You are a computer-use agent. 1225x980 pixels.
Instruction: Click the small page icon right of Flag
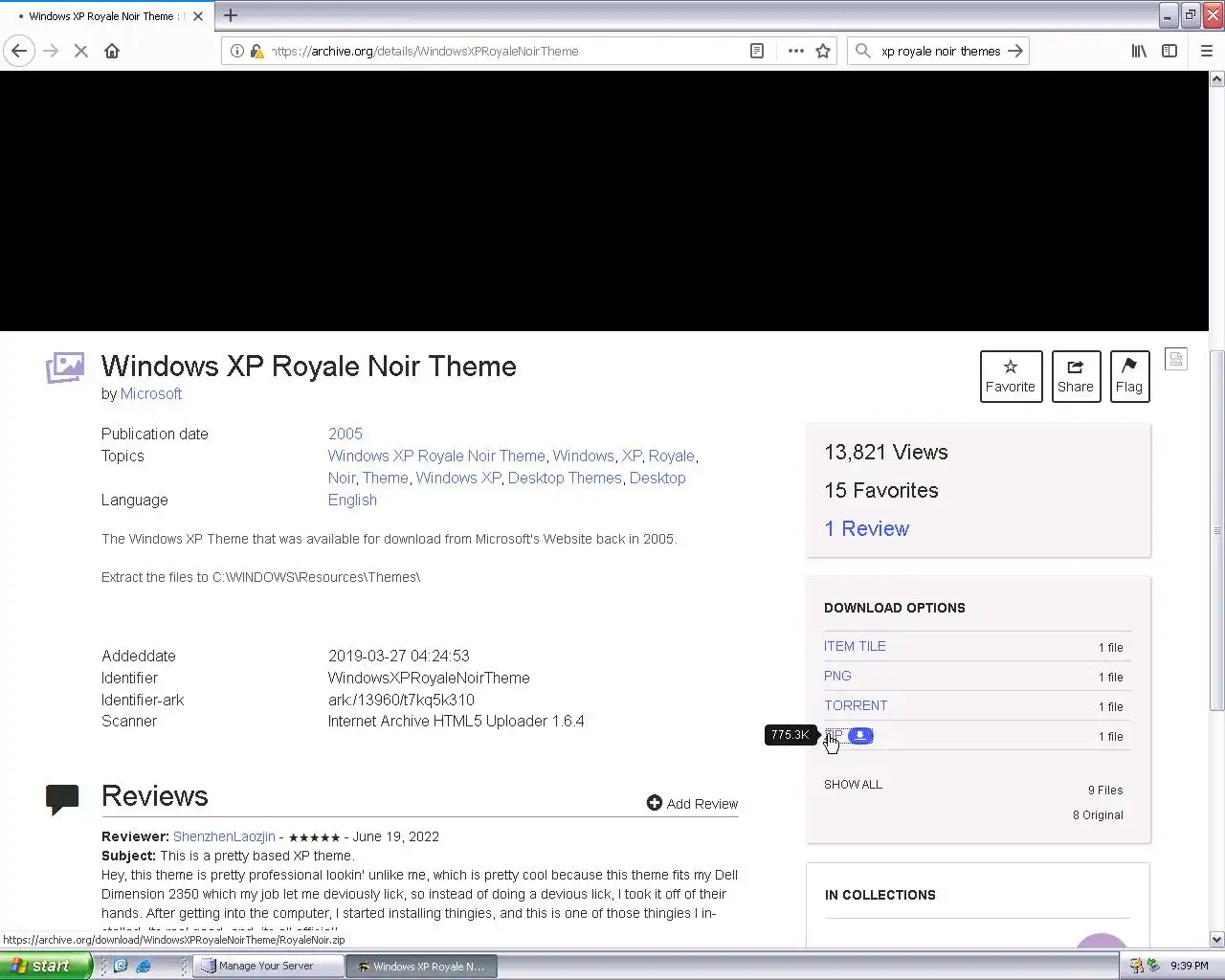pyautogui.click(x=1176, y=359)
